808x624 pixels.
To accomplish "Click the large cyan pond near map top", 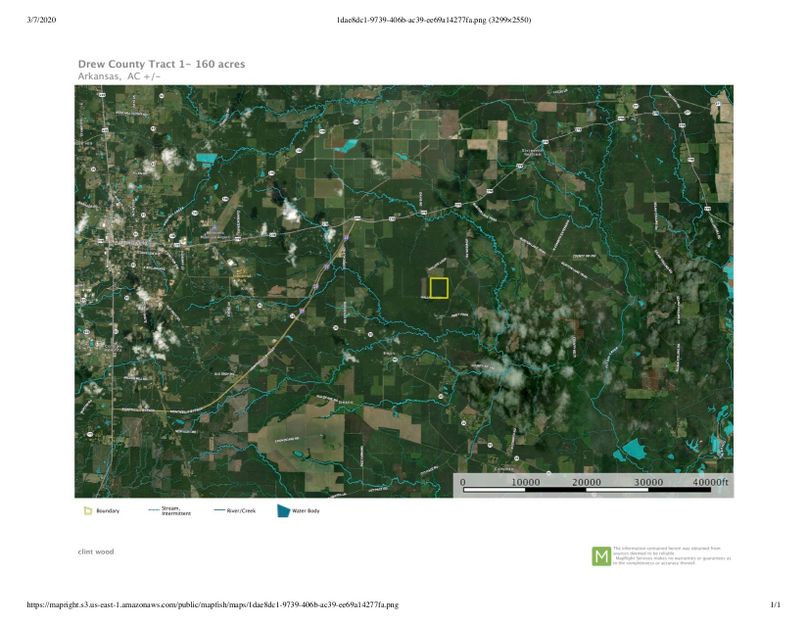I will pos(347,145).
